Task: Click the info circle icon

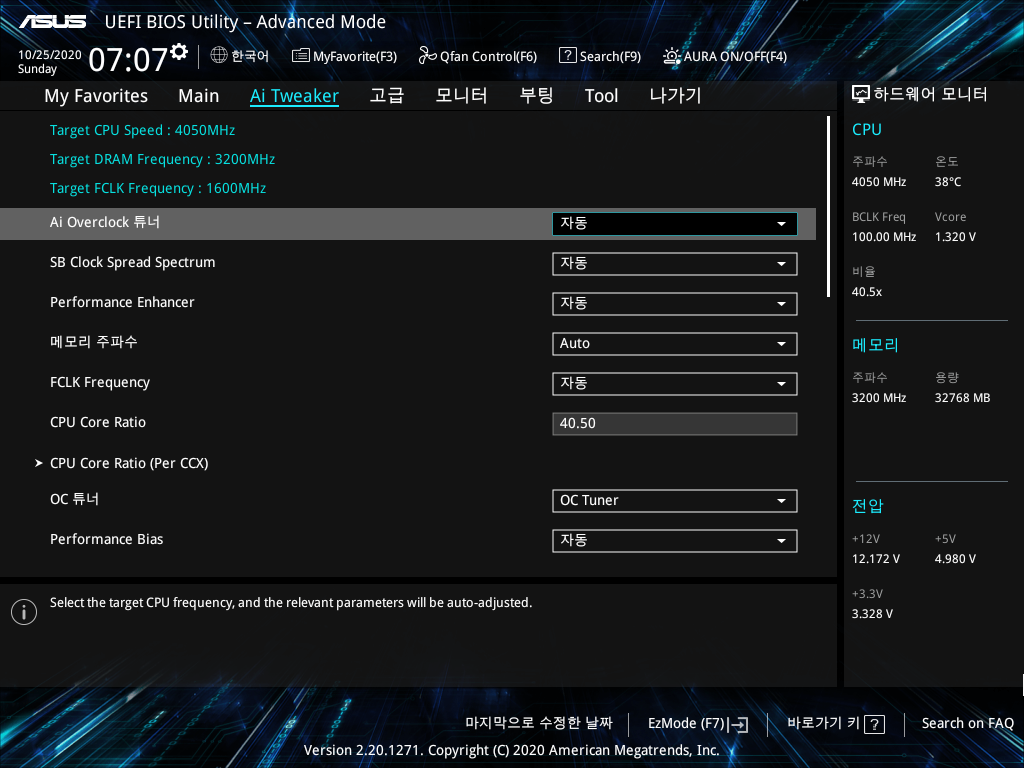Action: [x=24, y=612]
